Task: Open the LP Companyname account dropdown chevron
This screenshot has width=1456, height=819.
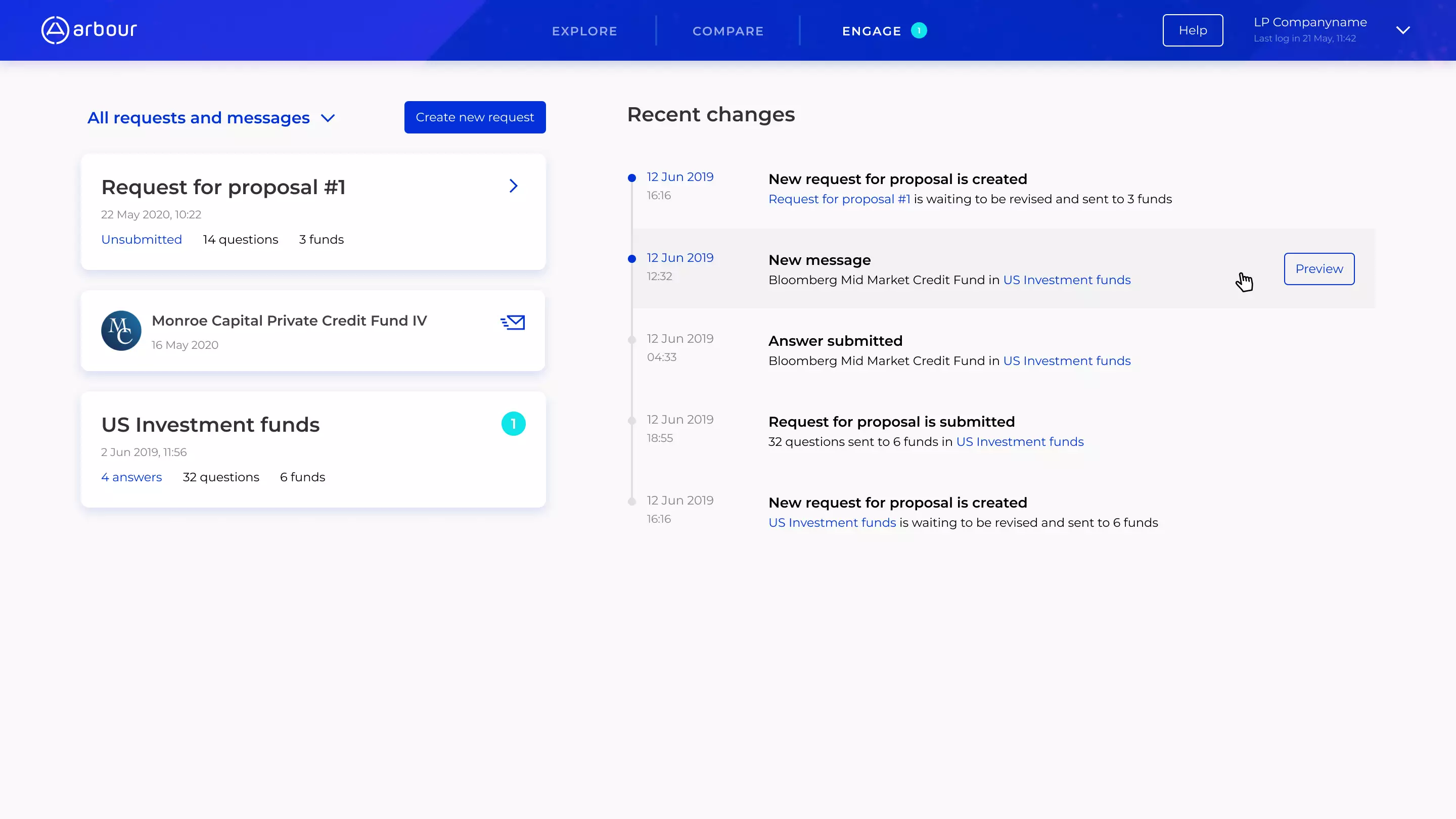Action: pyautogui.click(x=1402, y=30)
